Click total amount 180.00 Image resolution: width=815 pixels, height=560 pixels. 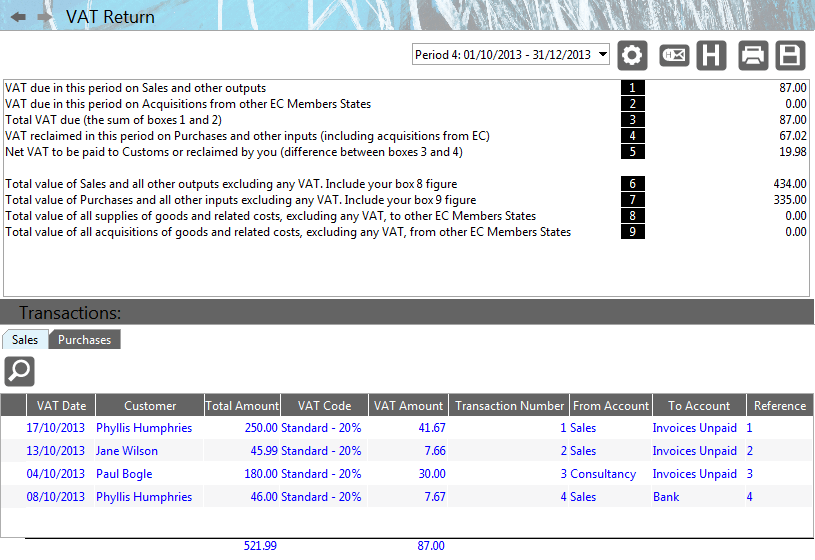(x=261, y=474)
